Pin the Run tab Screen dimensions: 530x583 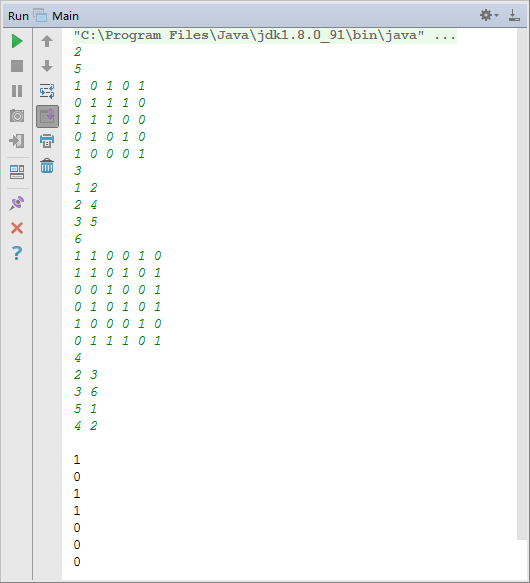pyautogui.click(x=17, y=203)
